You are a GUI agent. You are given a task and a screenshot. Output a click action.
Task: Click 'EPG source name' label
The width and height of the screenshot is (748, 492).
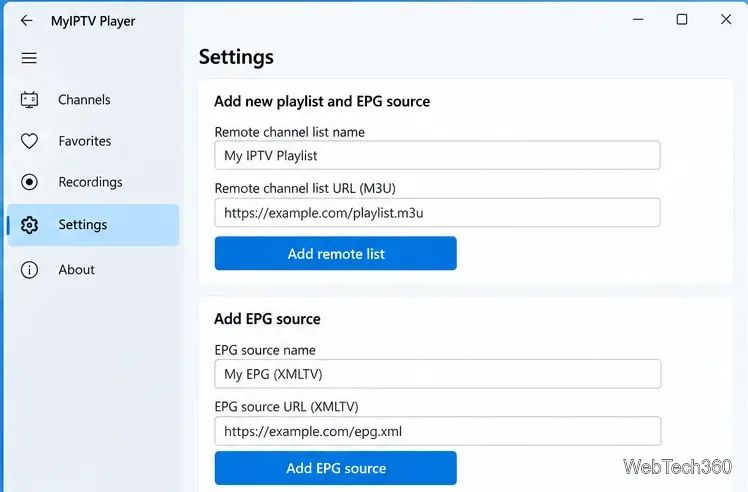pyautogui.click(x=265, y=350)
